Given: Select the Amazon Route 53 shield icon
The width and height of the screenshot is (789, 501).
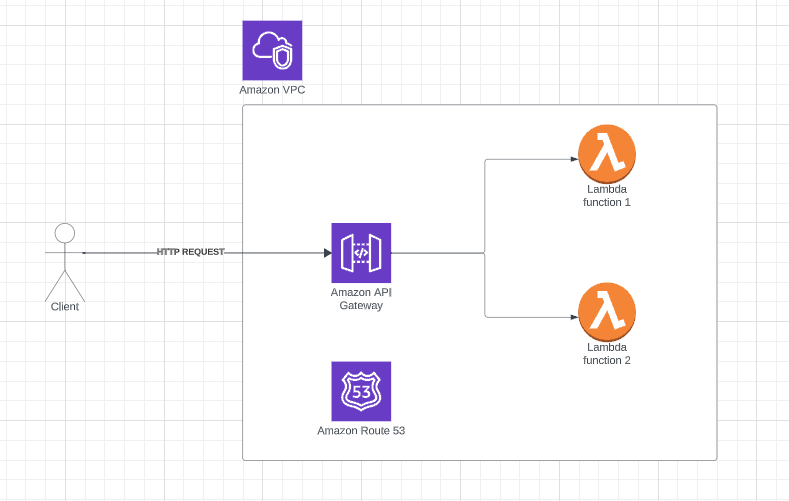Looking at the screenshot, I should pos(361,391).
